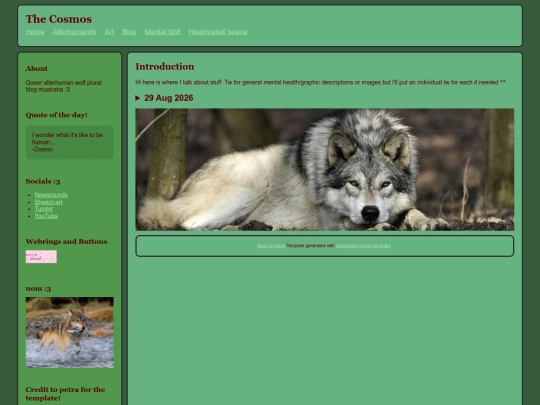
Task: Click the nom :3 heading
Action: pos(38,289)
